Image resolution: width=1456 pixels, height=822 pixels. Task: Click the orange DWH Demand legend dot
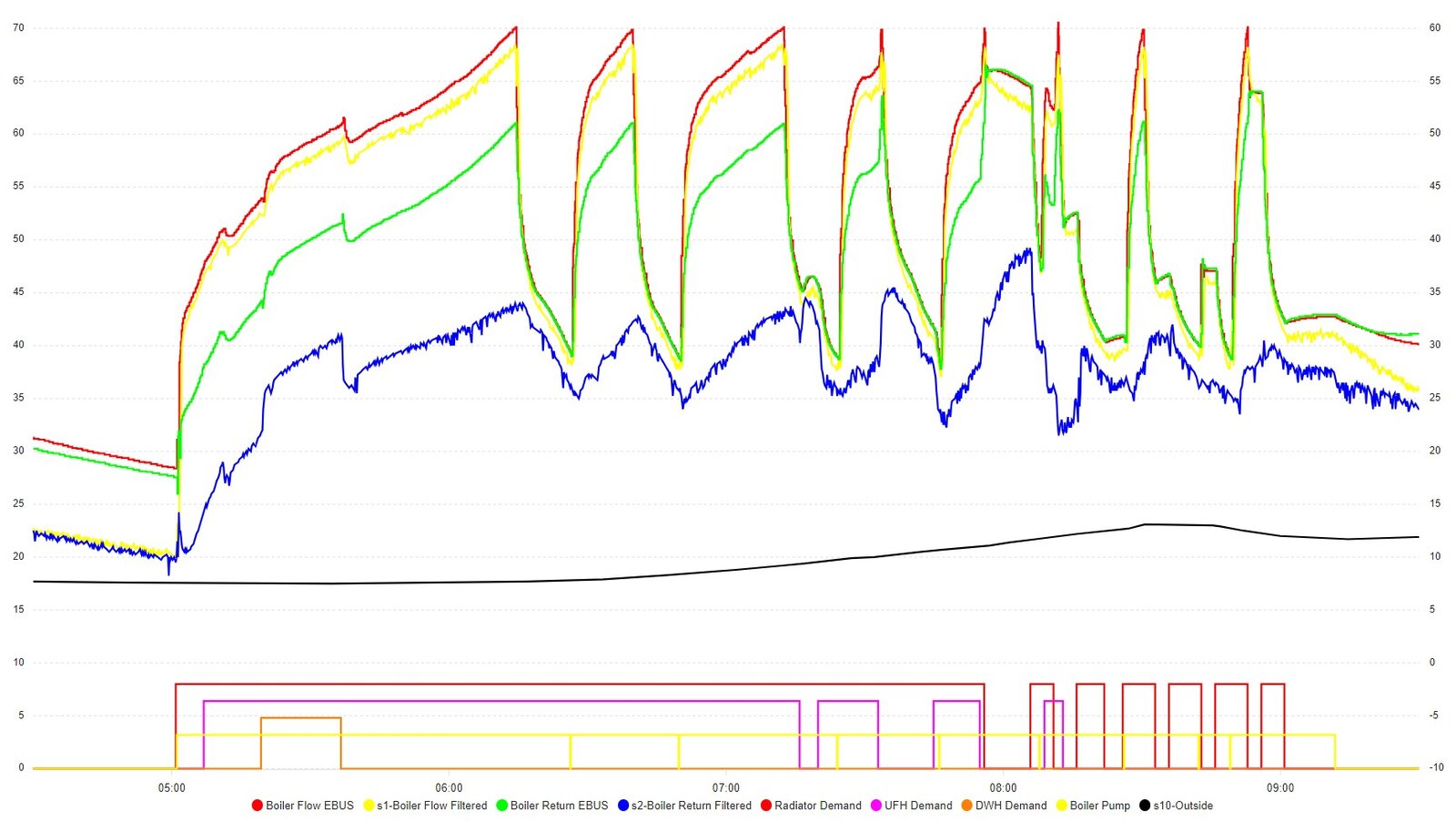coord(966,806)
